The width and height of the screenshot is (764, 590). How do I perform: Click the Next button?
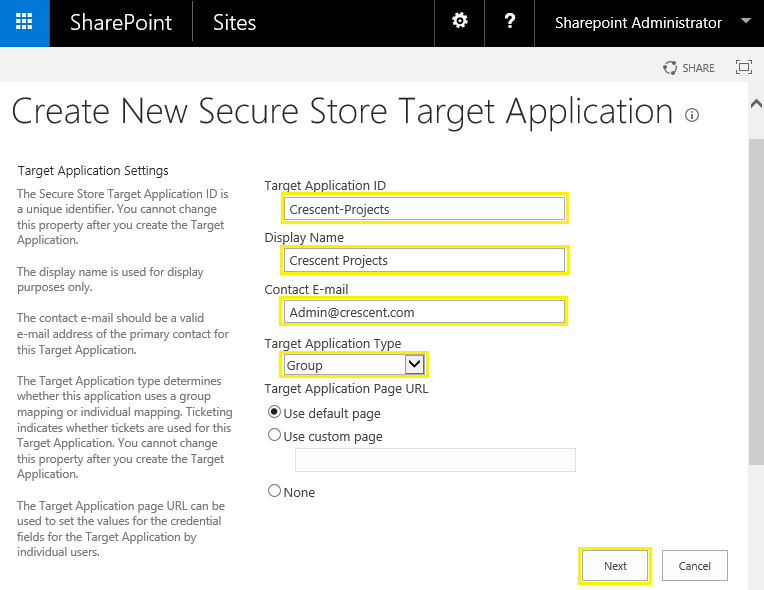615,566
